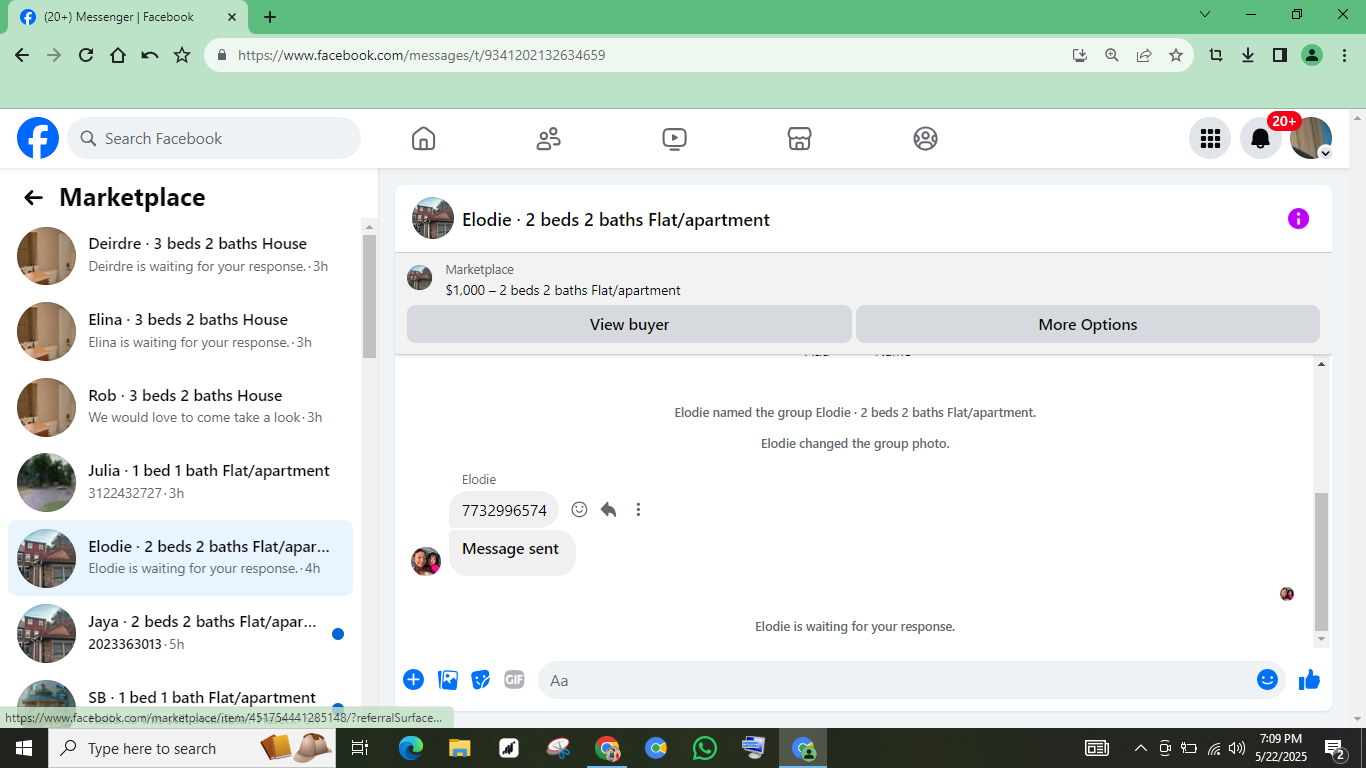This screenshot has height=768, width=1366.
Task: Toggle the browser side panel
Action: coord(1280,55)
